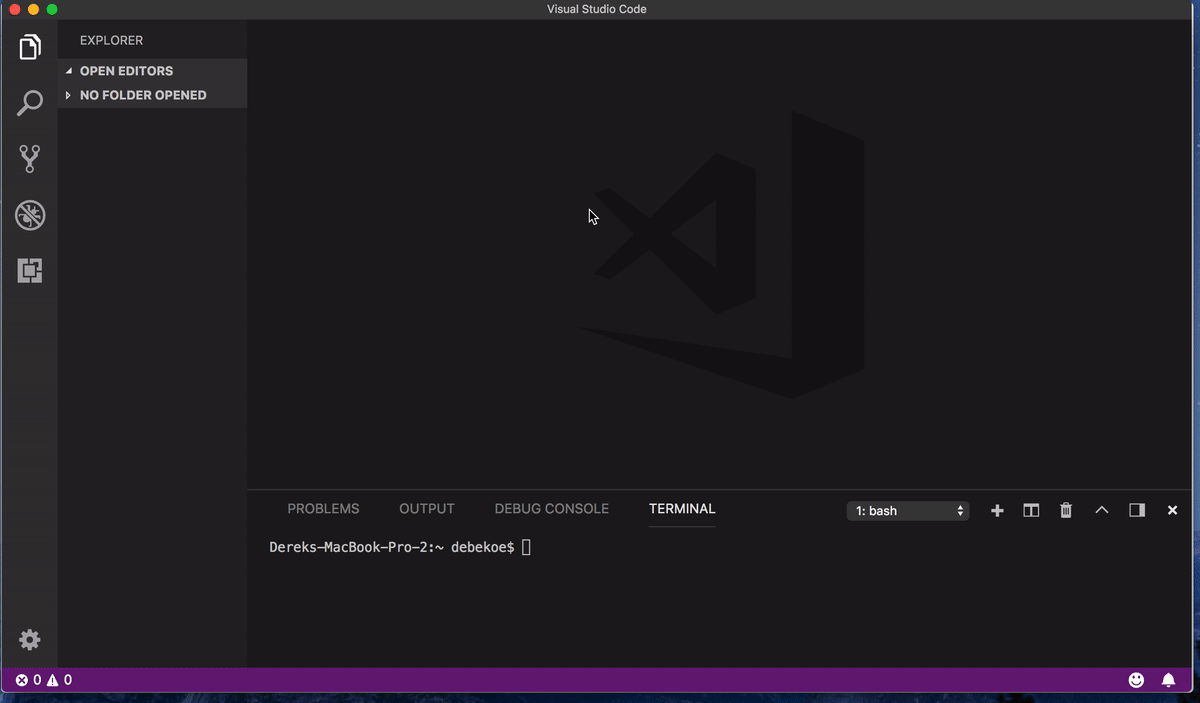Select the terminal '1: bash' dropdown
Screen dimensions: 1200x703
(908, 511)
